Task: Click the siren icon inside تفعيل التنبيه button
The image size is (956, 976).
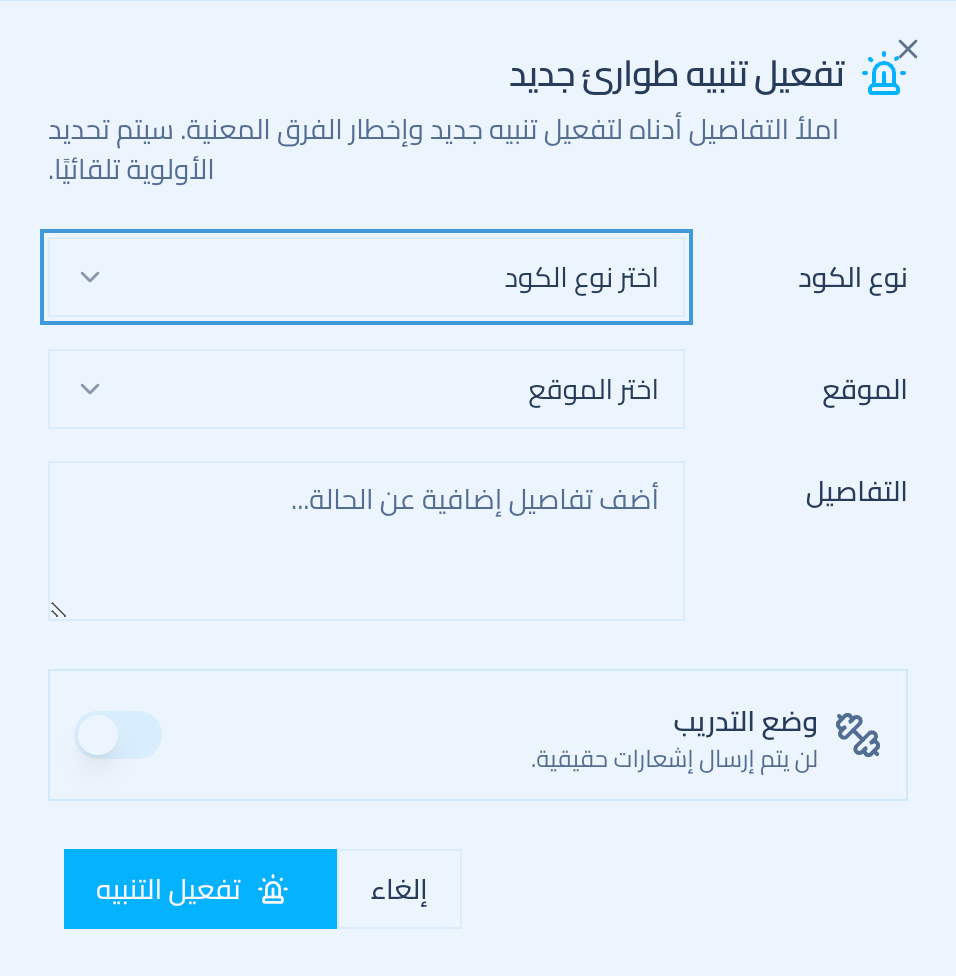Action: coord(272,888)
